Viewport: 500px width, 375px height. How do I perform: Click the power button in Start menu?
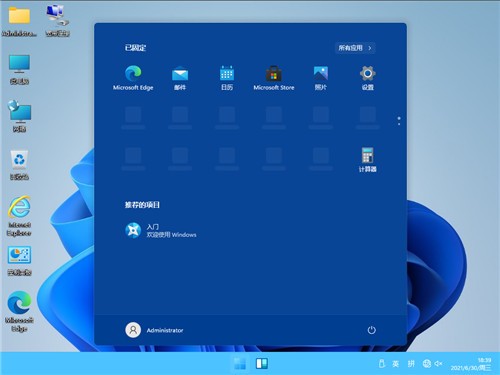371,330
